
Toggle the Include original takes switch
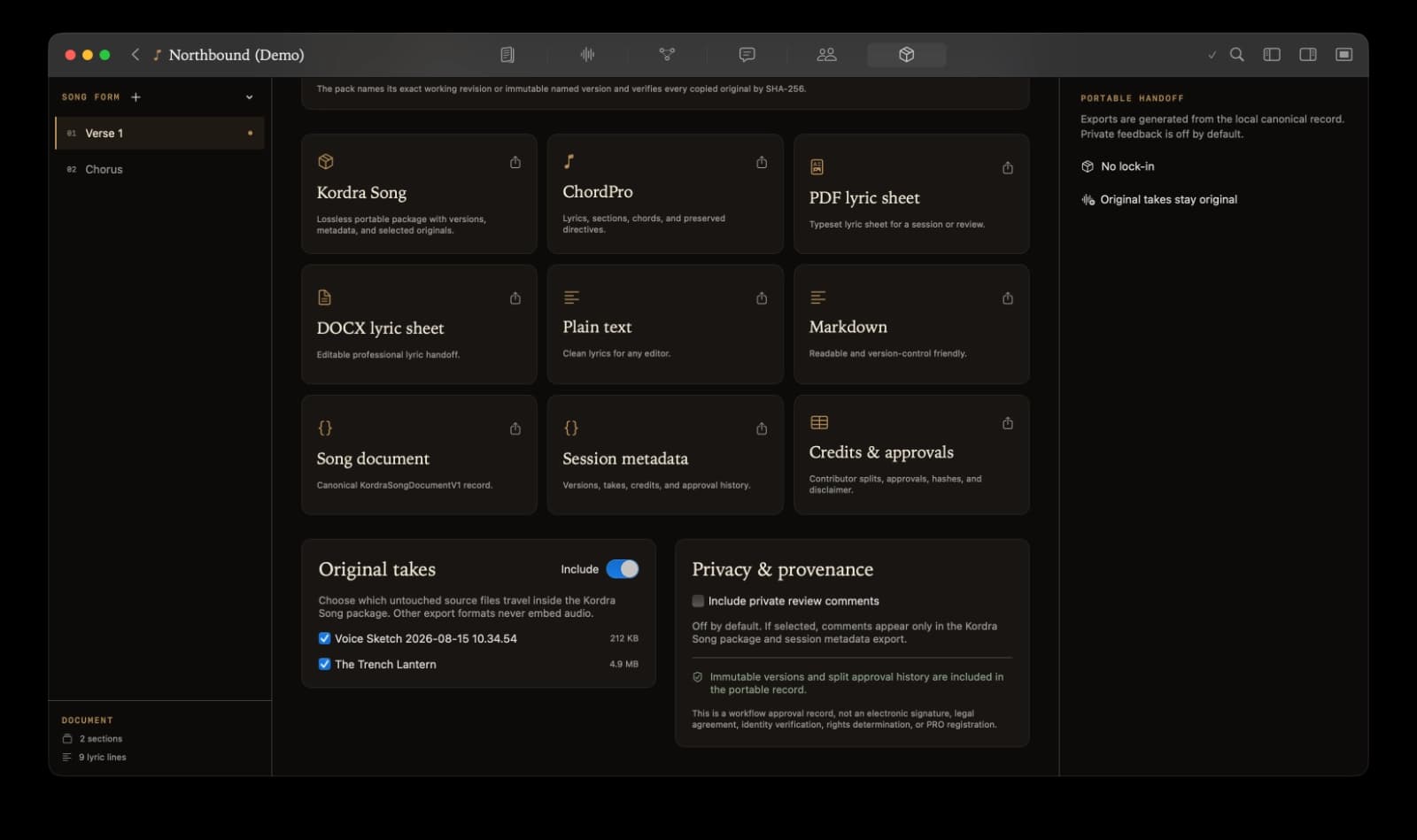click(622, 569)
